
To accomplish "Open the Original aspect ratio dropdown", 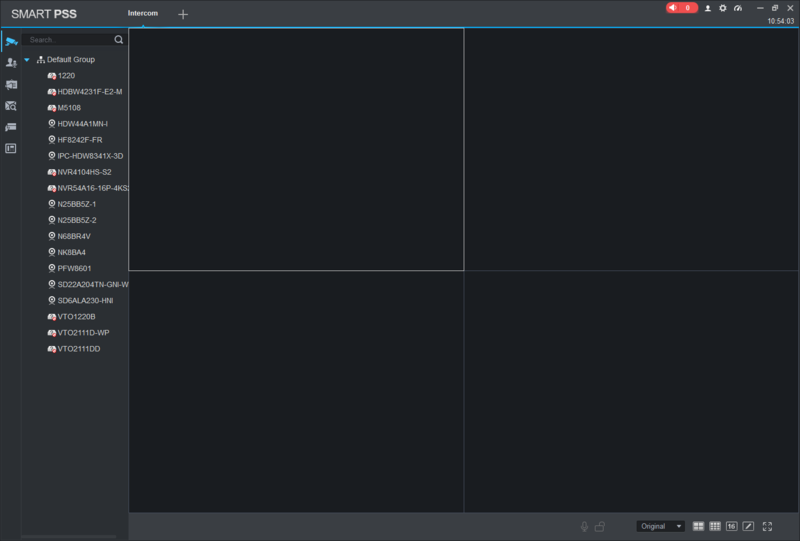I will pos(661,526).
